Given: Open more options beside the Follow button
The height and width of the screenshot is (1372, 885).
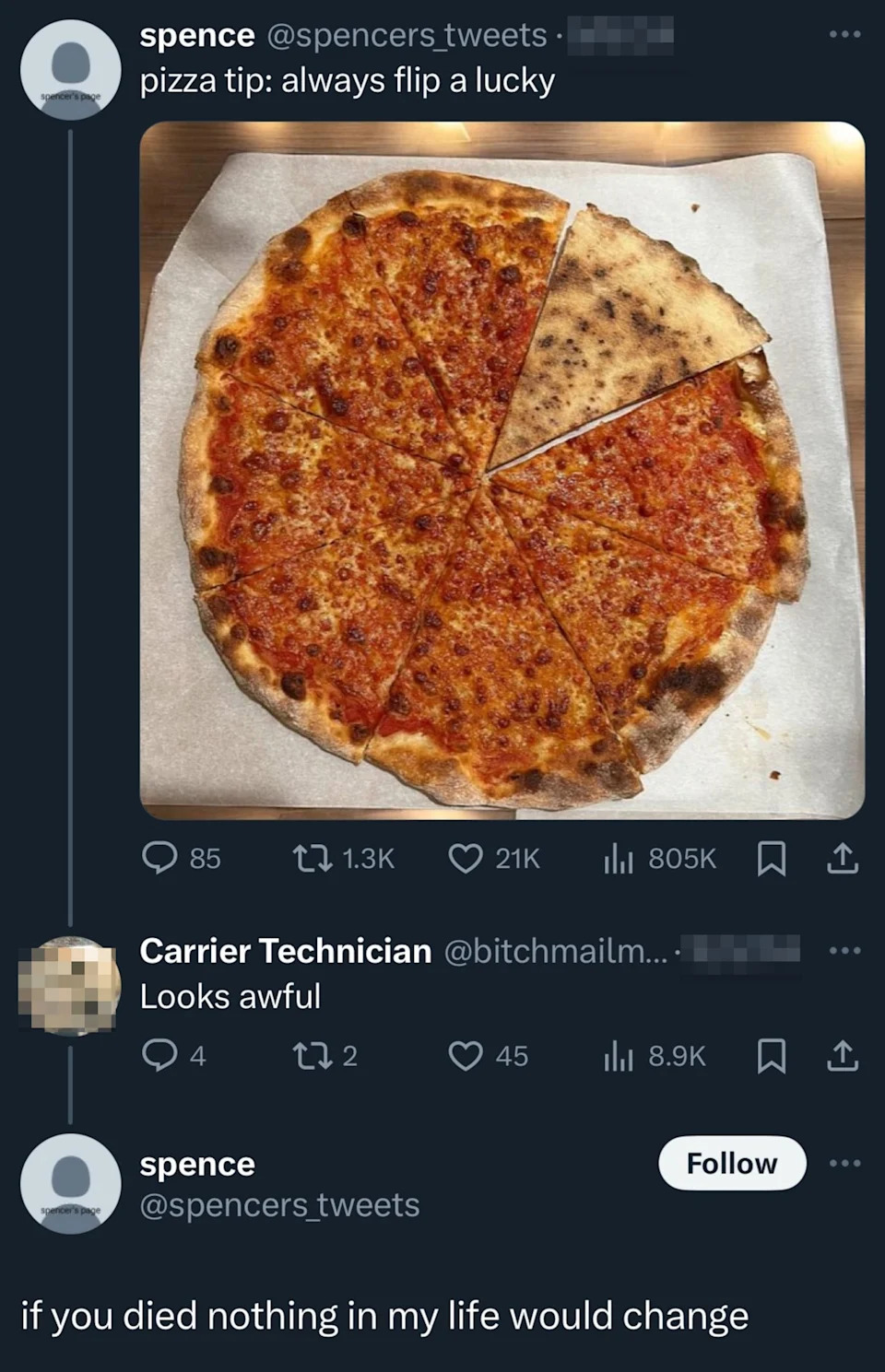Looking at the screenshot, I should (x=844, y=1164).
